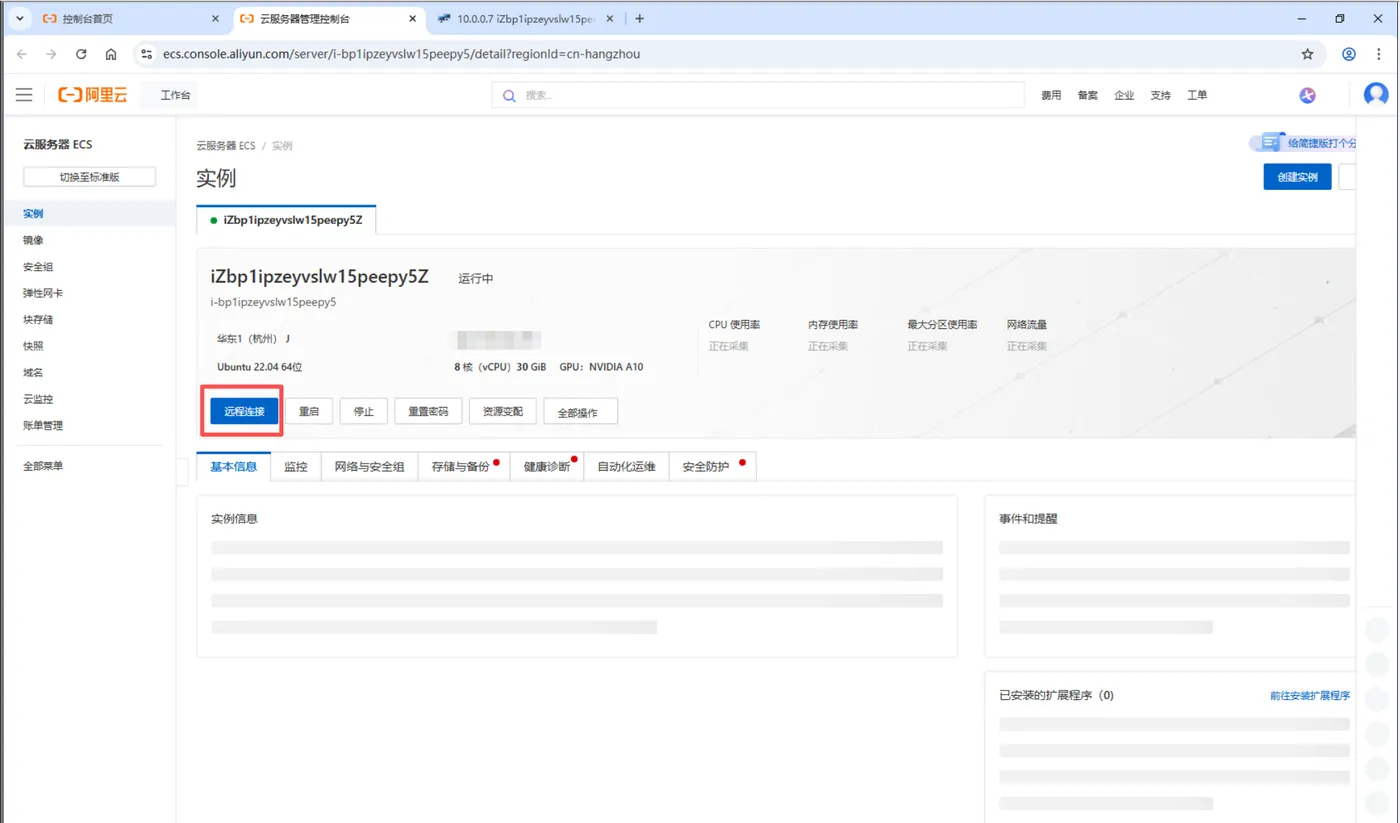The image size is (1400, 823).
Task: Bookmark this page with star icon
Action: click(1307, 54)
